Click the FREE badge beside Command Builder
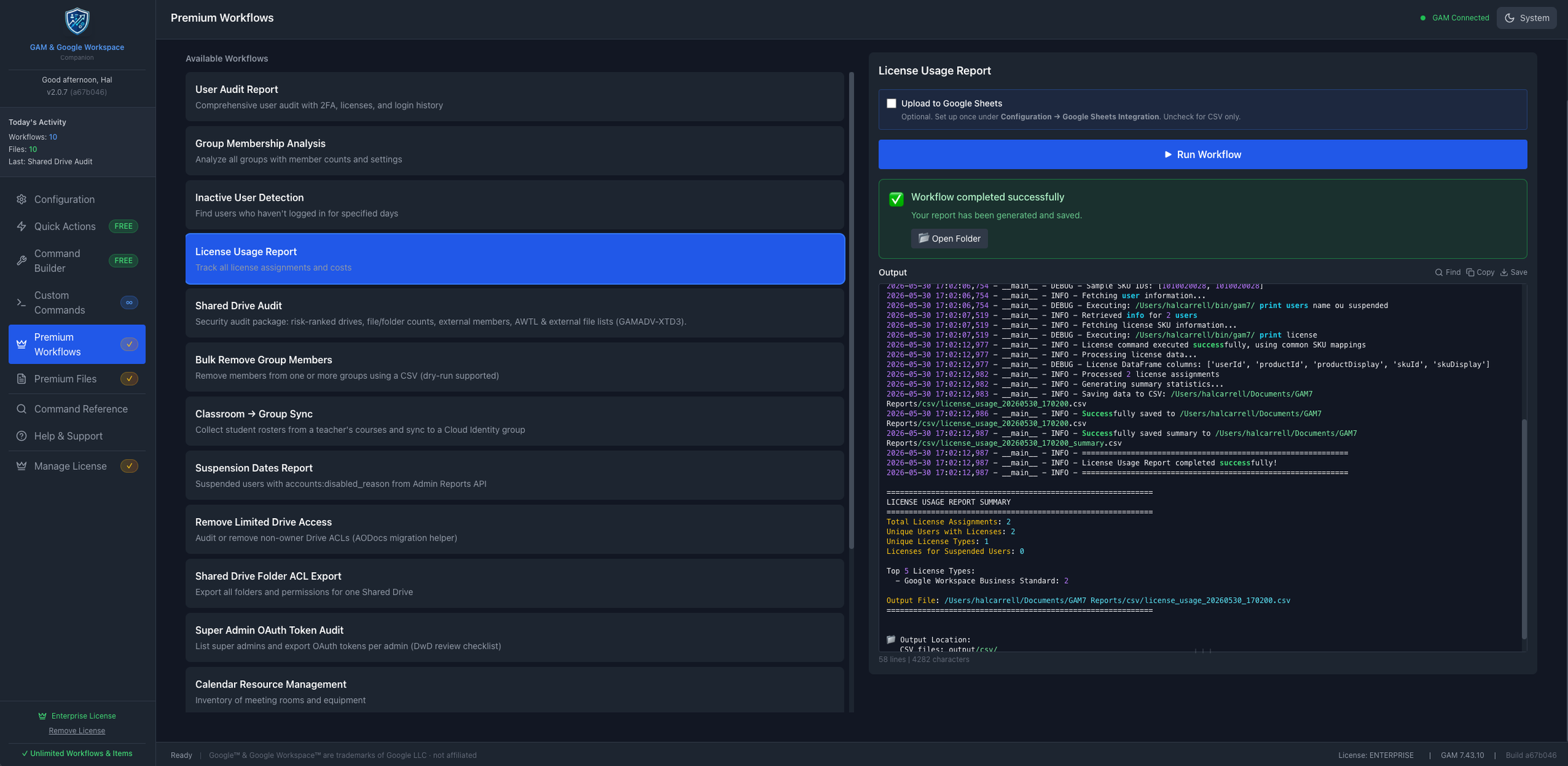Viewport: 1568px width, 766px height. (x=124, y=260)
